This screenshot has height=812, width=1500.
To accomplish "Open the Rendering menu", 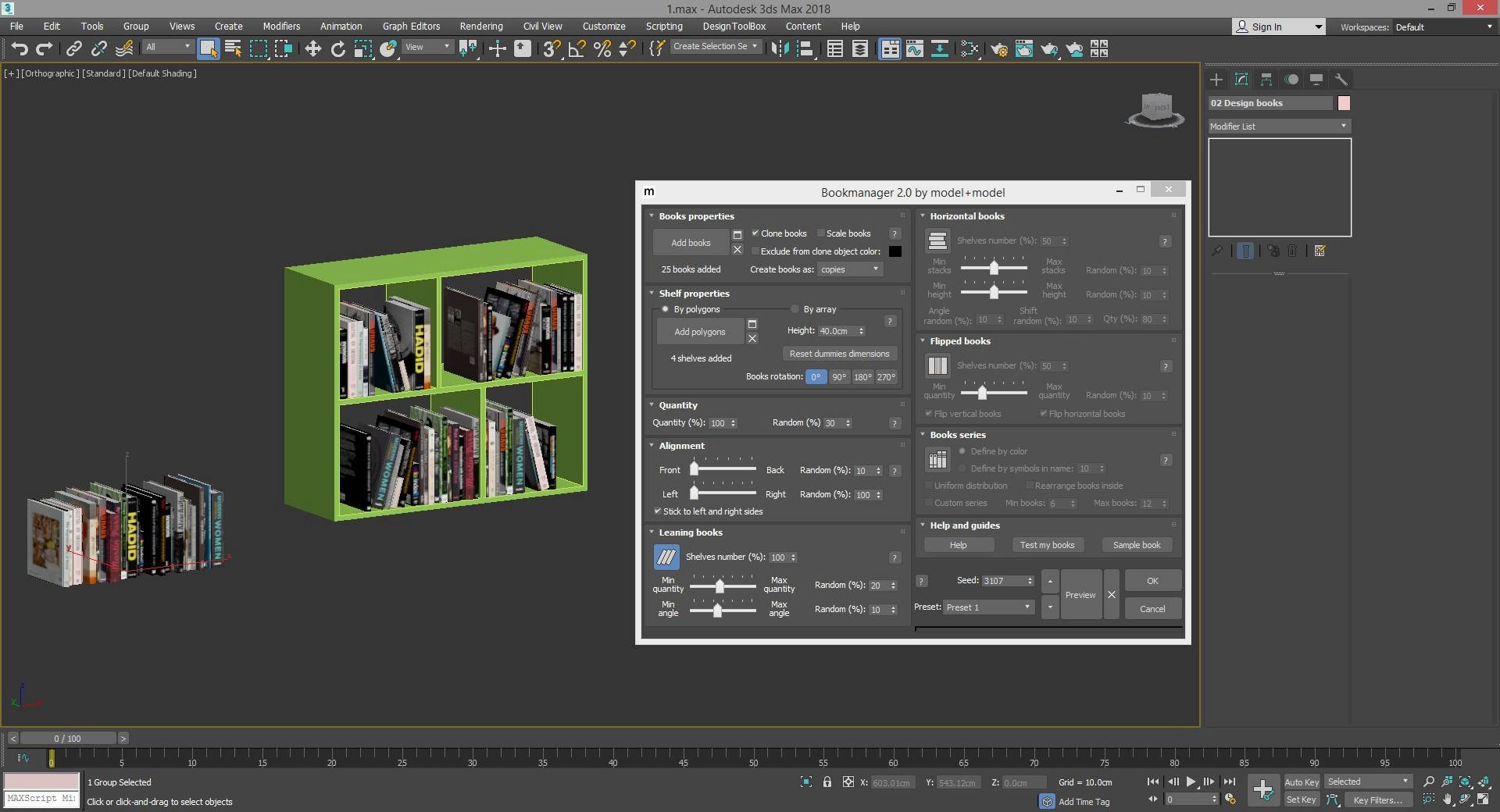I will tap(481, 26).
